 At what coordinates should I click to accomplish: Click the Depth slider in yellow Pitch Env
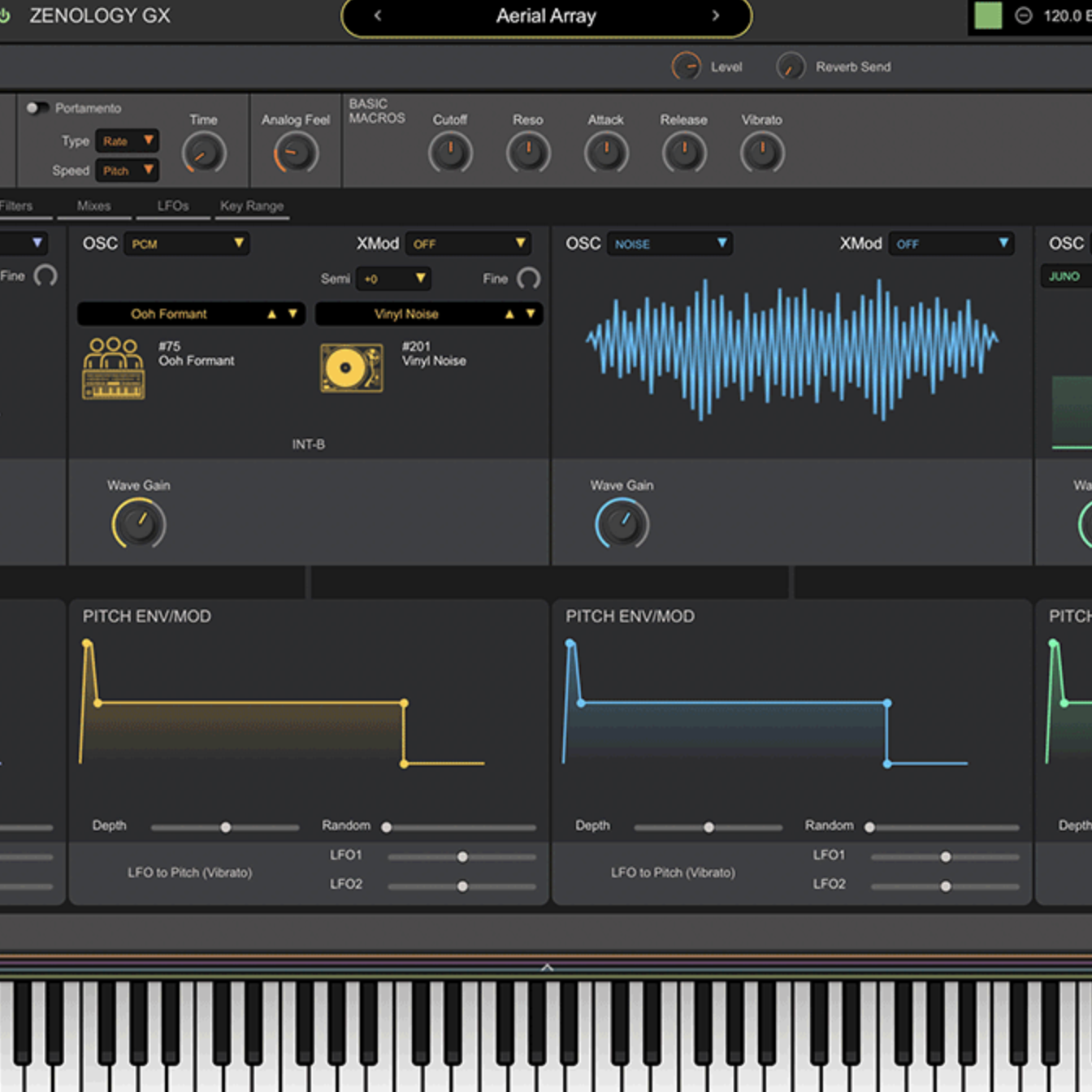[225, 827]
